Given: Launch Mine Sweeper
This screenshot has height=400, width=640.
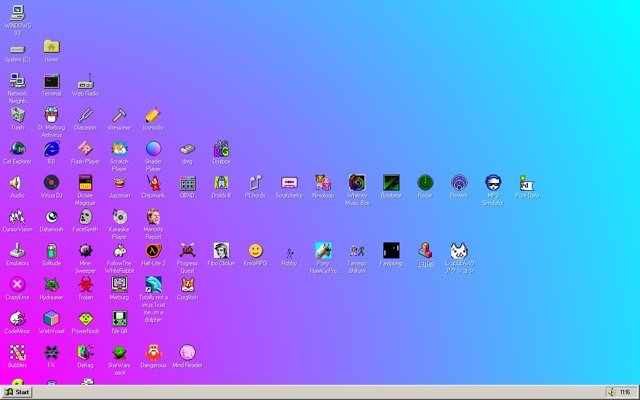Looking at the screenshot, I should coord(85,251).
